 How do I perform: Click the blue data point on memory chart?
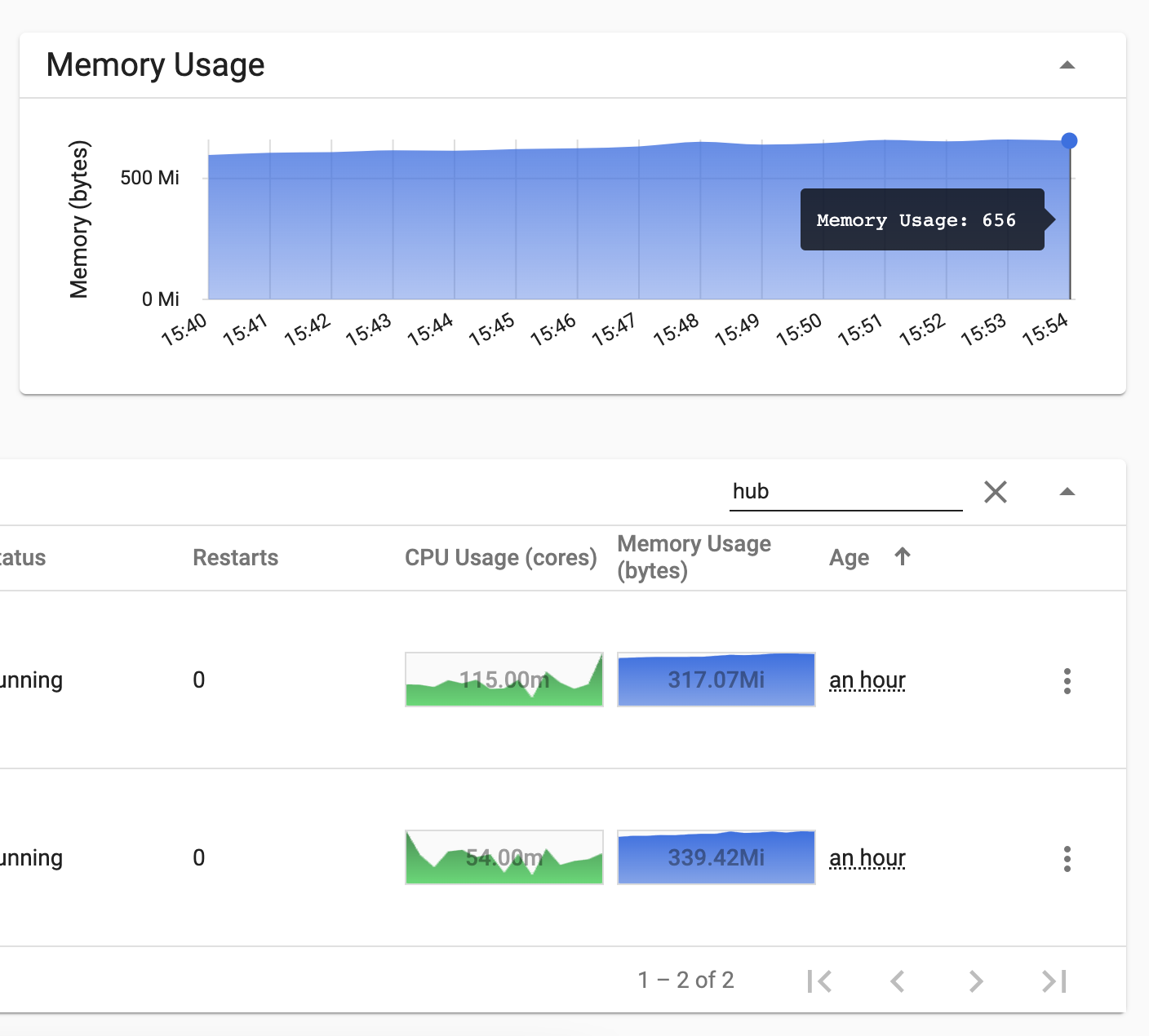(1069, 141)
